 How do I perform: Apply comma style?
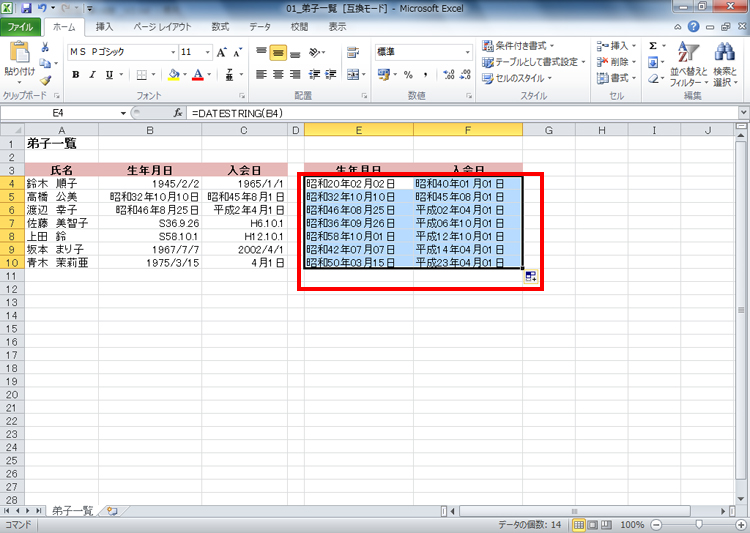(425, 75)
